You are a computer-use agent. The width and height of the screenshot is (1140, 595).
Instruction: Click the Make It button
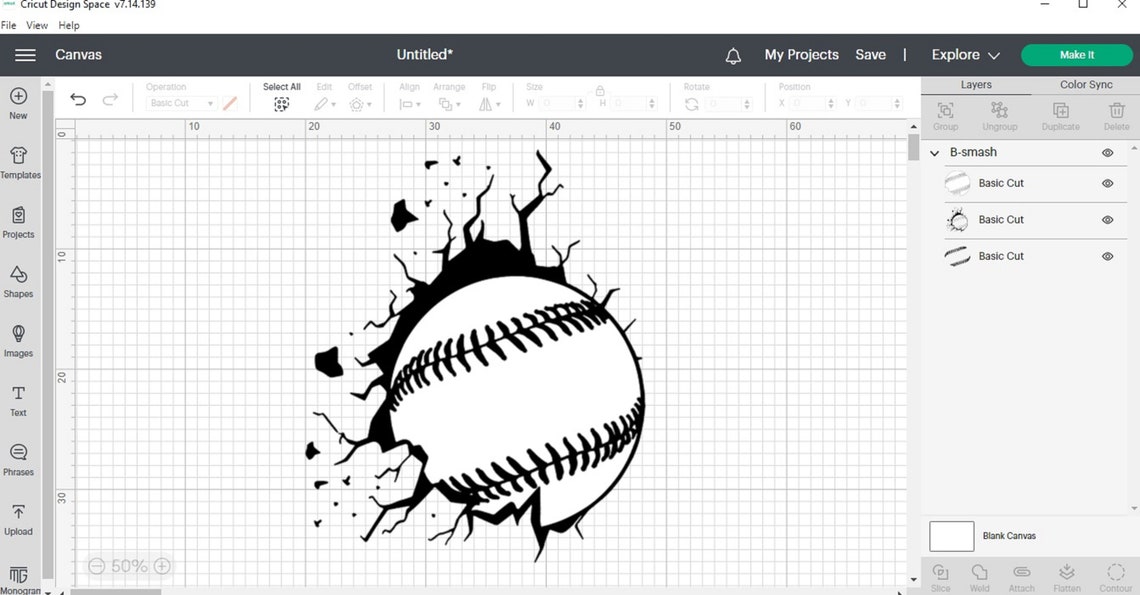point(1076,54)
